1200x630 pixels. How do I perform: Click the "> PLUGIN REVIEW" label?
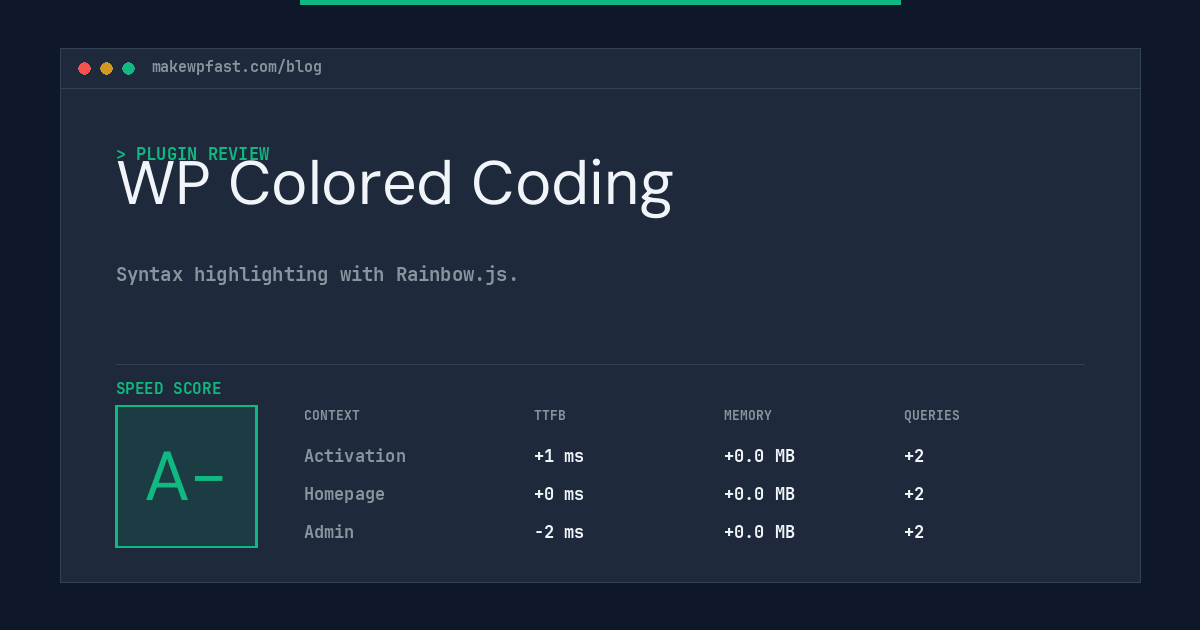click(x=193, y=154)
